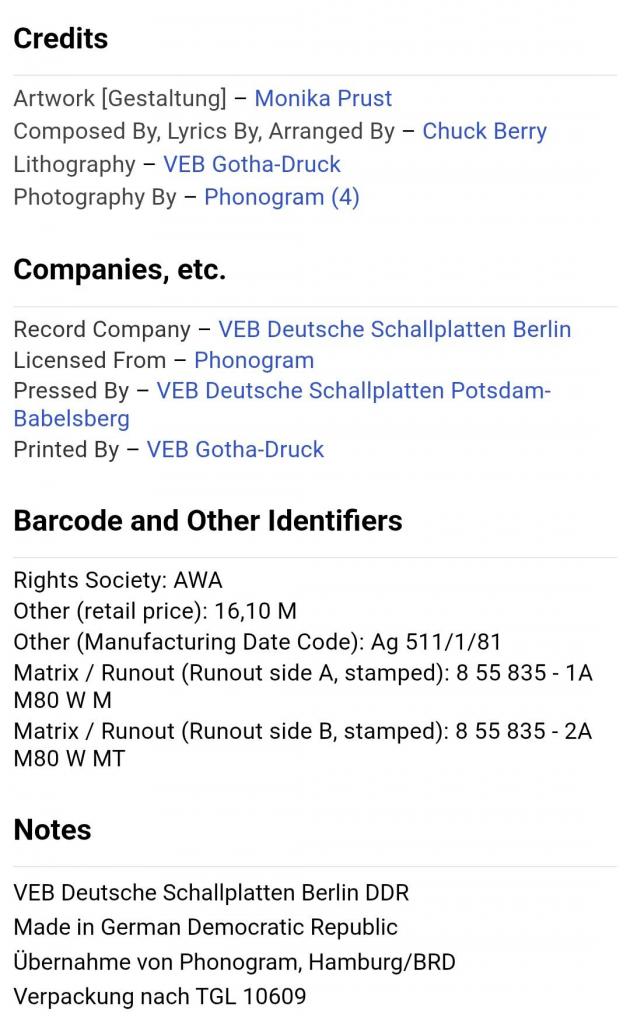Click Phonogram link beside Licensed From
Screen dimensions: 630x1024
254,360
